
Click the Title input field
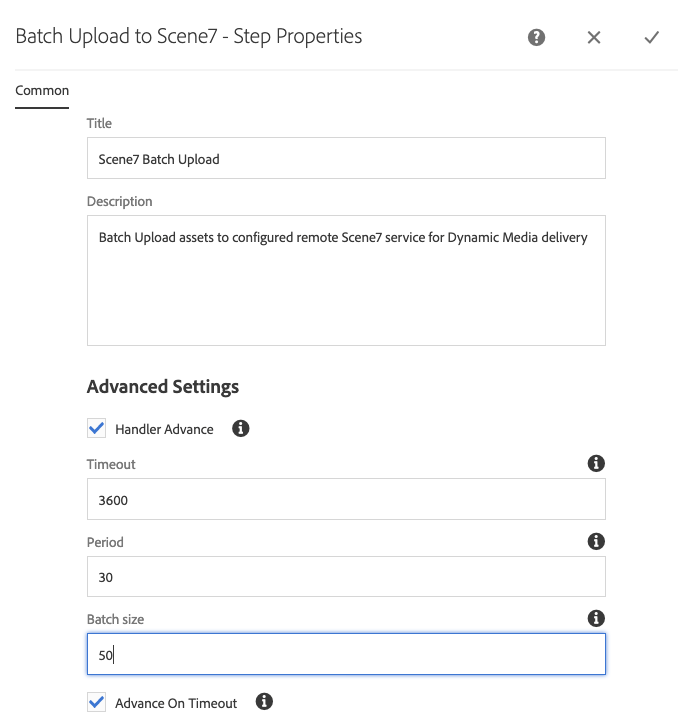tap(346, 158)
